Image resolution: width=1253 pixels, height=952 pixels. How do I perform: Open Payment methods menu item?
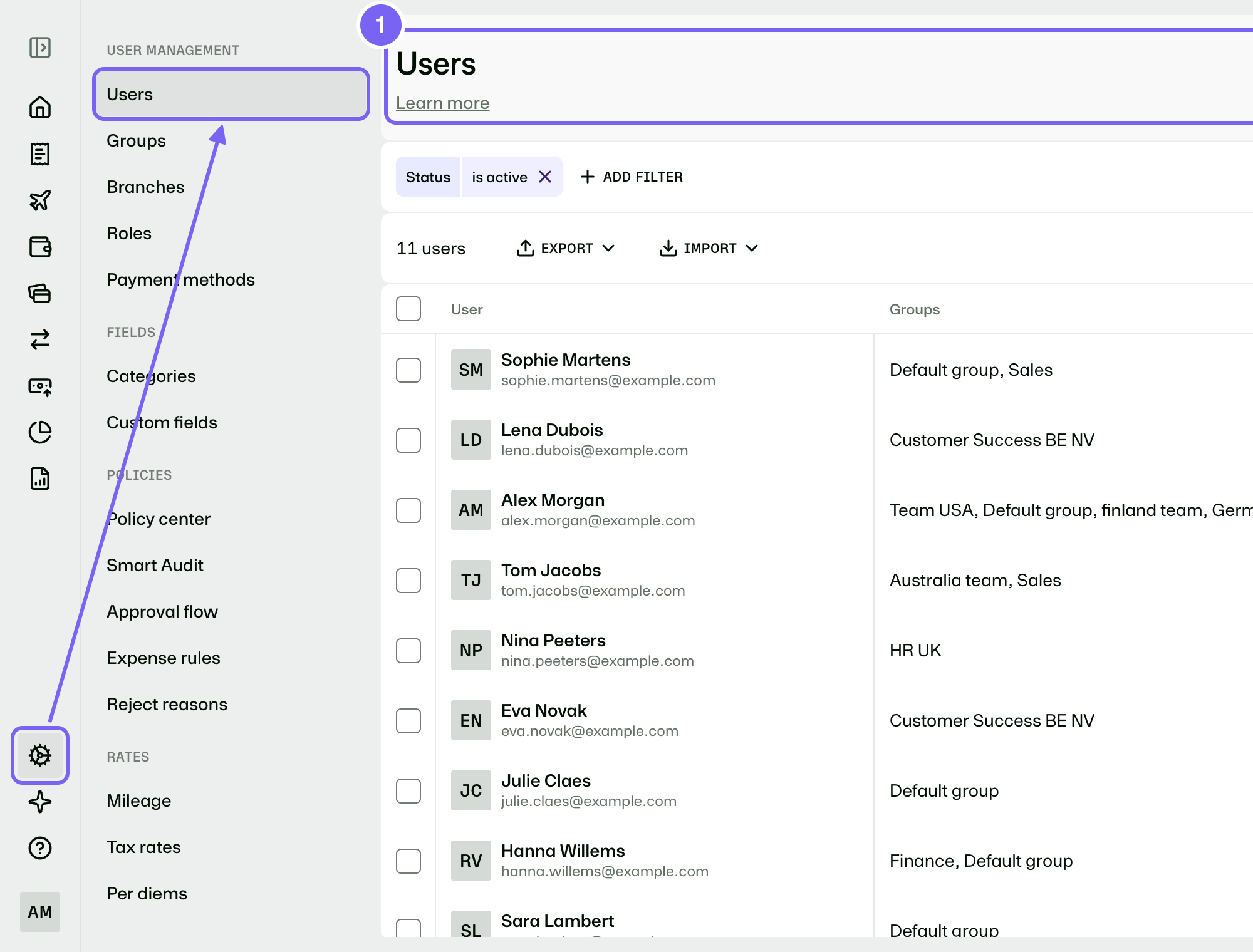(x=180, y=279)
